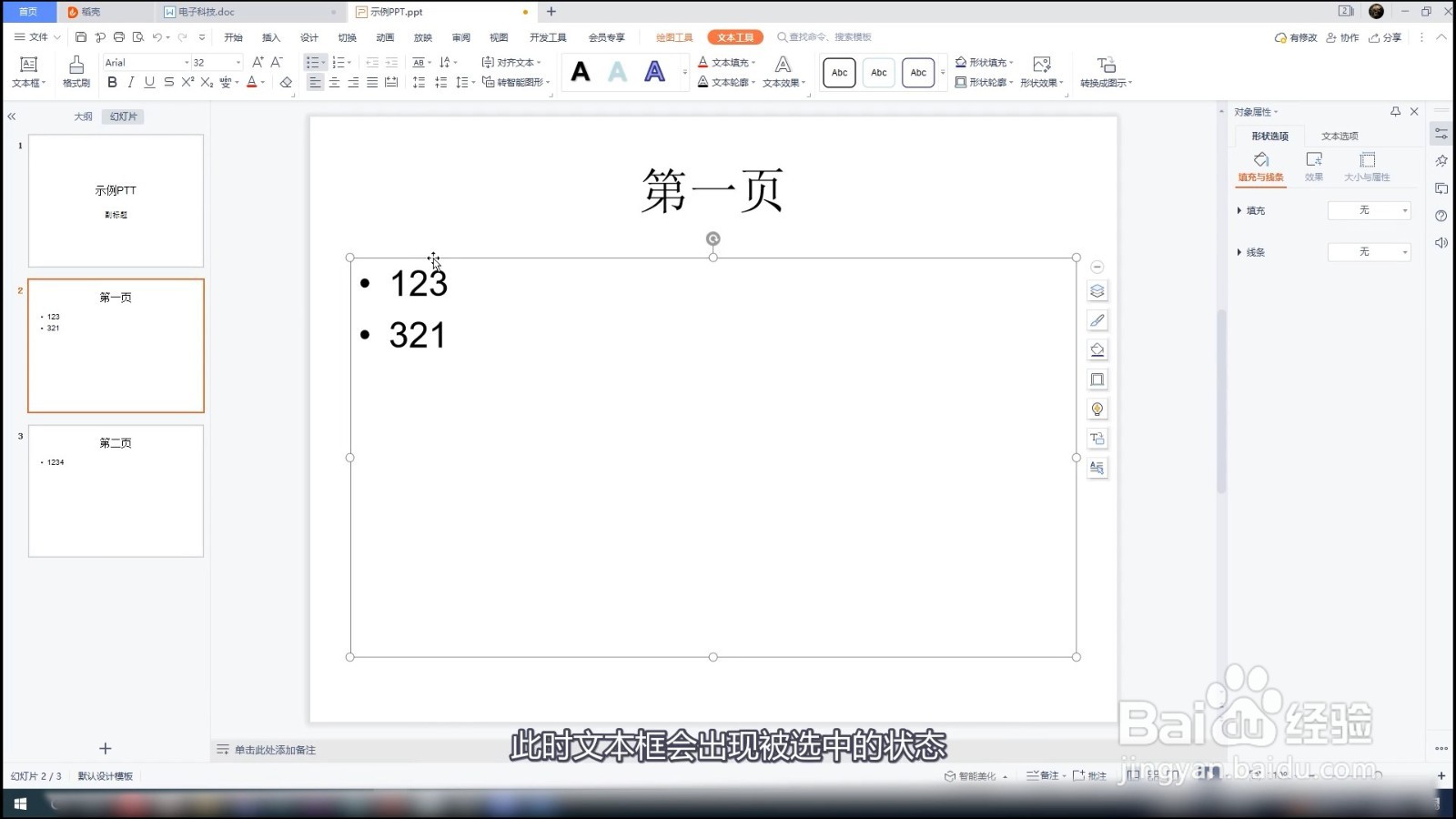Screen dimensions: 1456x819
Task: Click 转智能图形 convert to smart graphic icon
Action: tap(516, 82)
